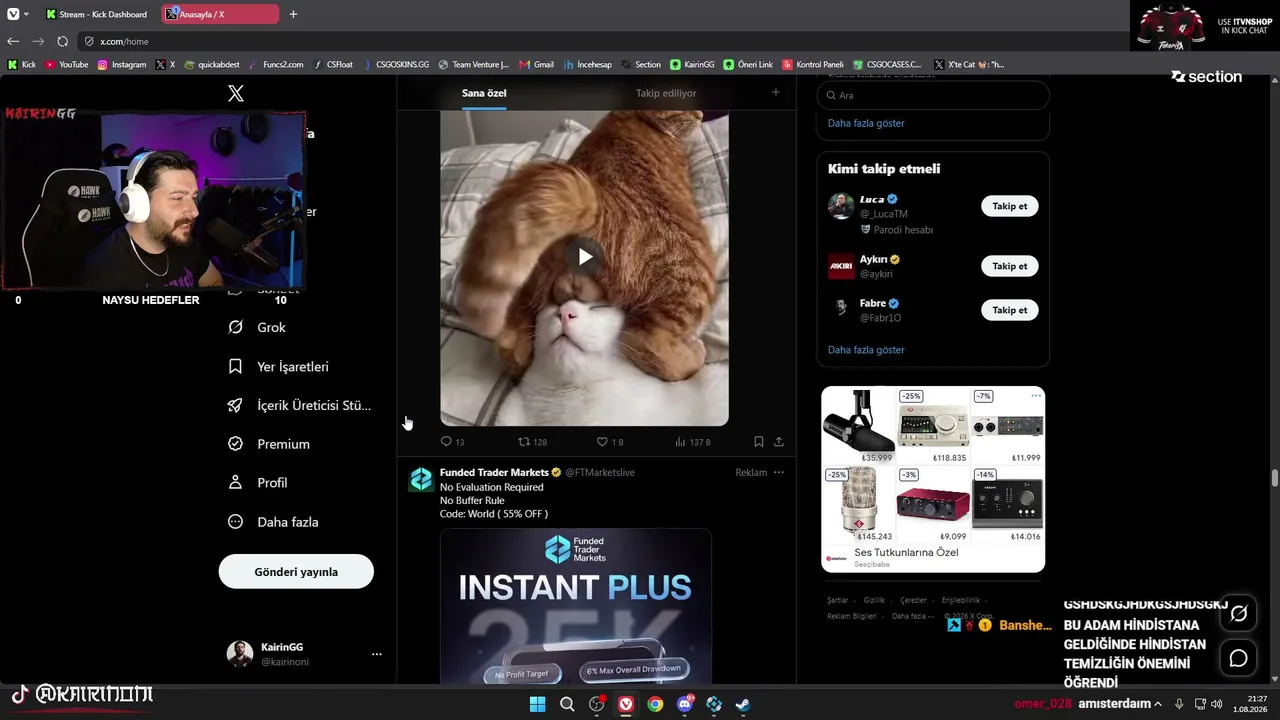1280x720 pixels.
Task: Open the Şartlar footer link
Action: (837, 600)
